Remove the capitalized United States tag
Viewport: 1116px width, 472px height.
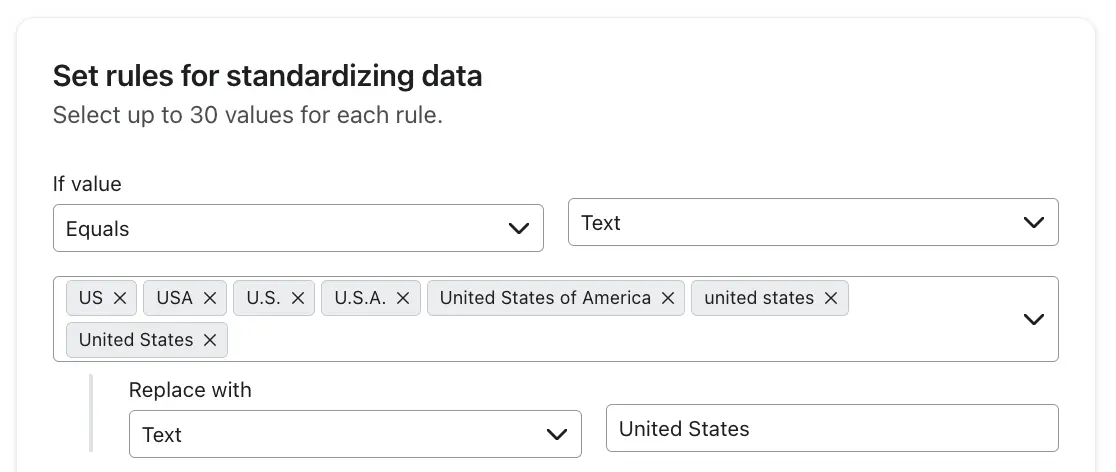(x=210, y=340)
